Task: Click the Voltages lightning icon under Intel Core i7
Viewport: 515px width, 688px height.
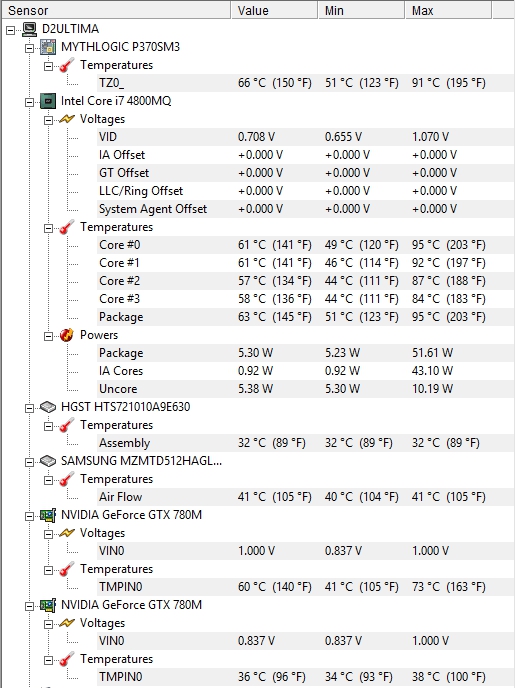Action: coord(67,119)
